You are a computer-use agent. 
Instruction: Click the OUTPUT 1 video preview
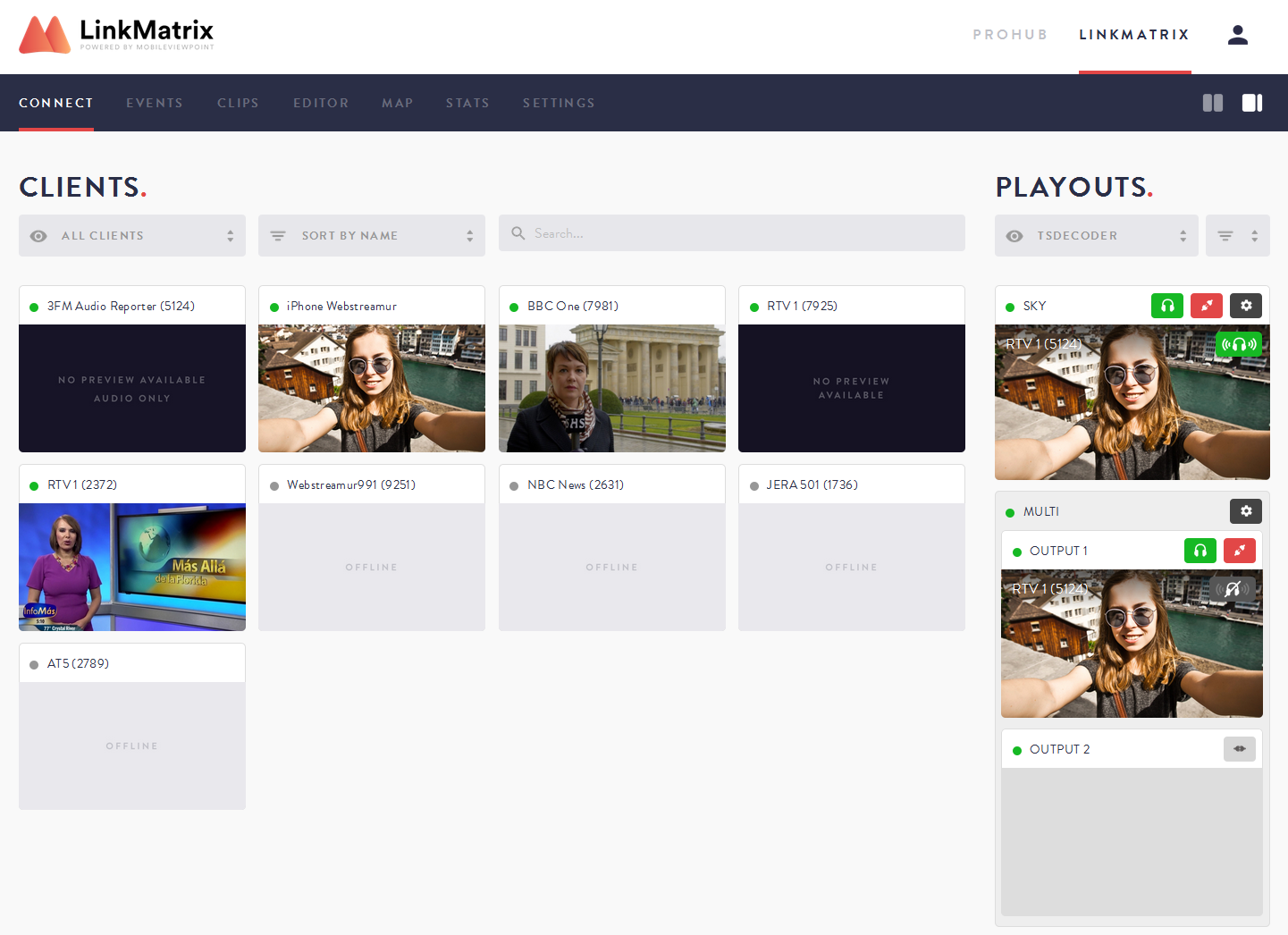(1132, 644)
